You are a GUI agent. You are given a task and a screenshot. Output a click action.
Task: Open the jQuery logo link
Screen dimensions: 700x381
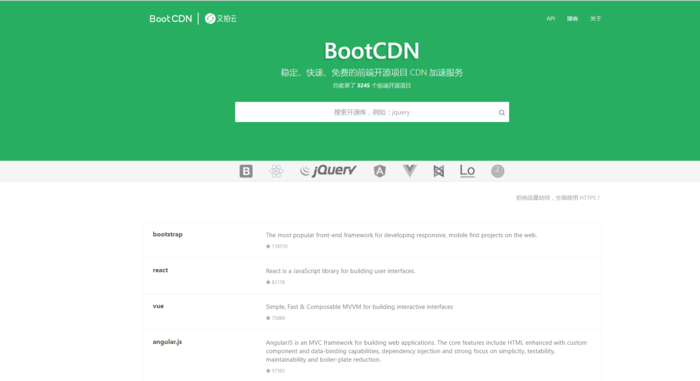tap(328, 171)
